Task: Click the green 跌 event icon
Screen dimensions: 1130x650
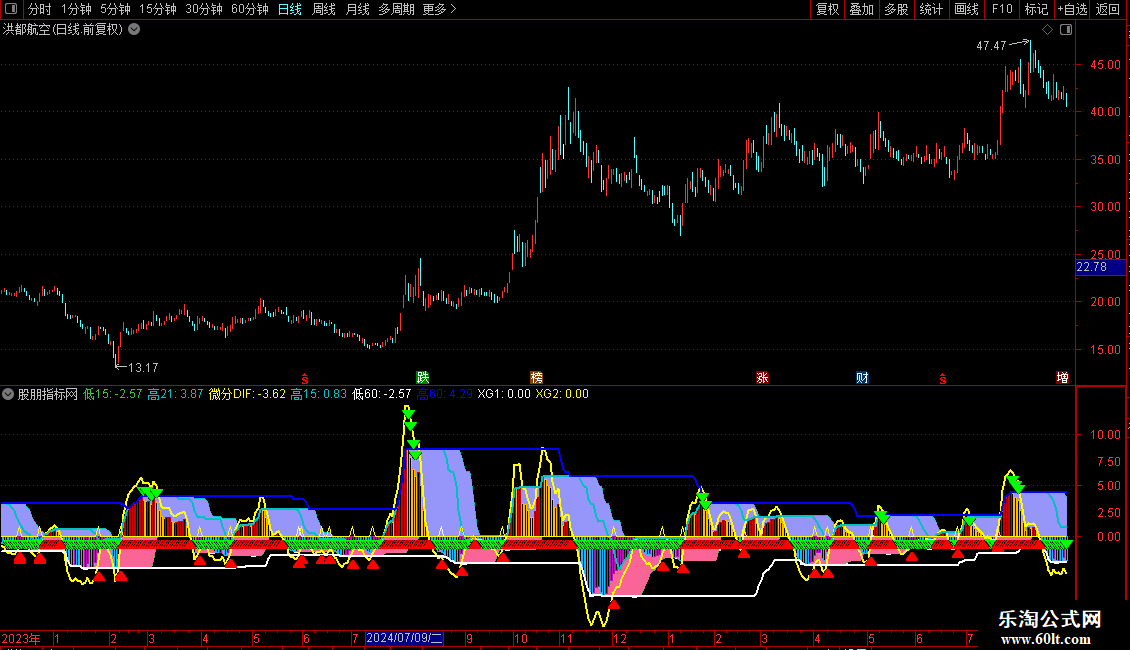Action: tap(423, 378)
